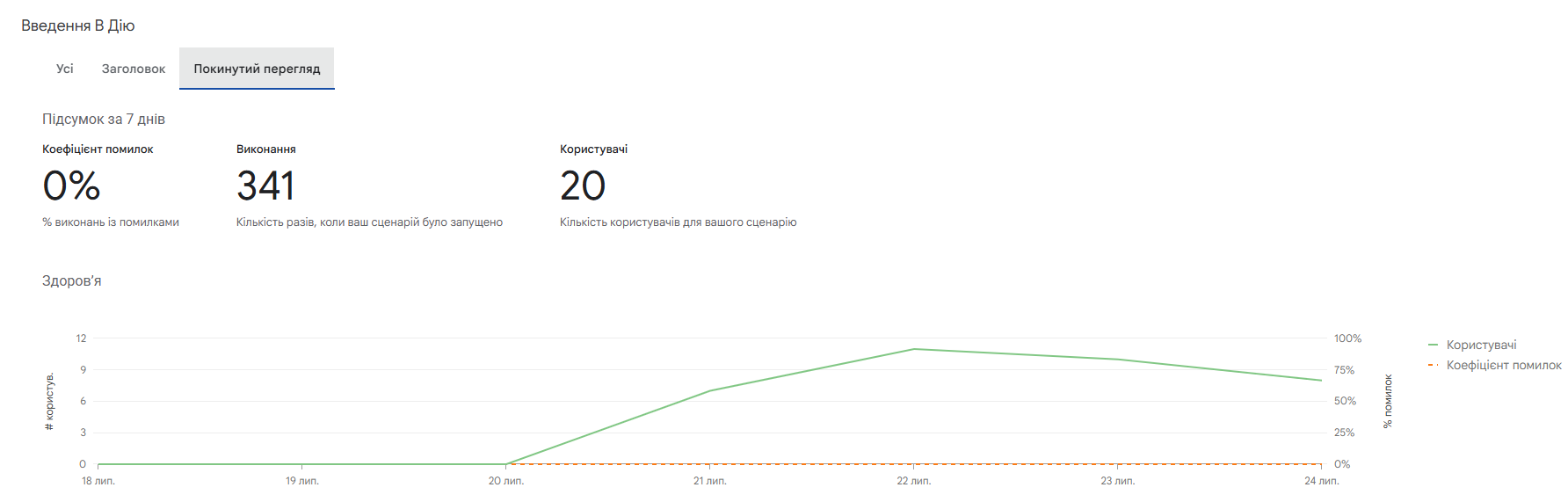Select the 0% error rate value

pyautogui.click(x=71, y=186)
